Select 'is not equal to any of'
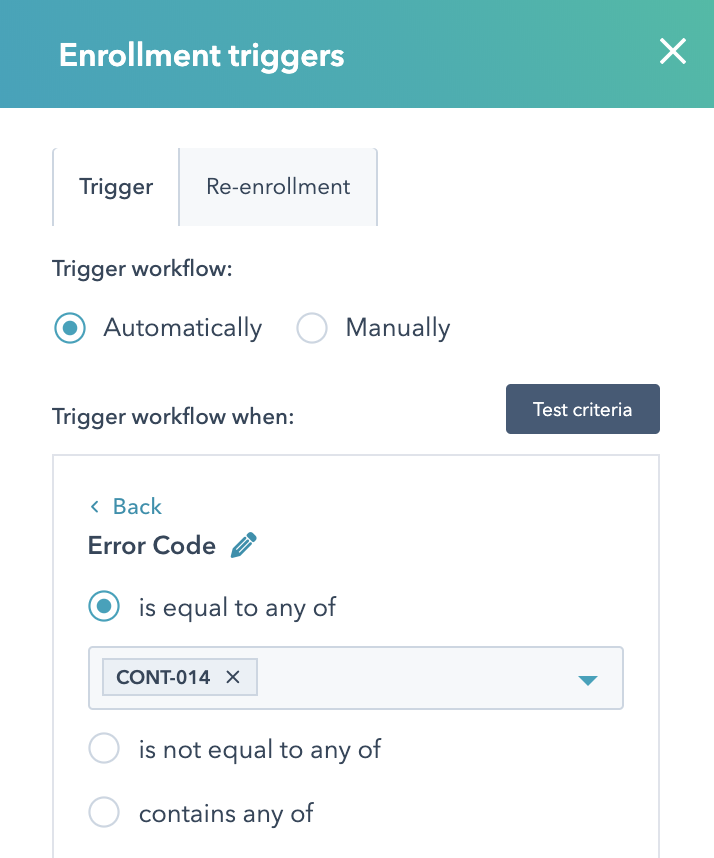 (104, 748)
